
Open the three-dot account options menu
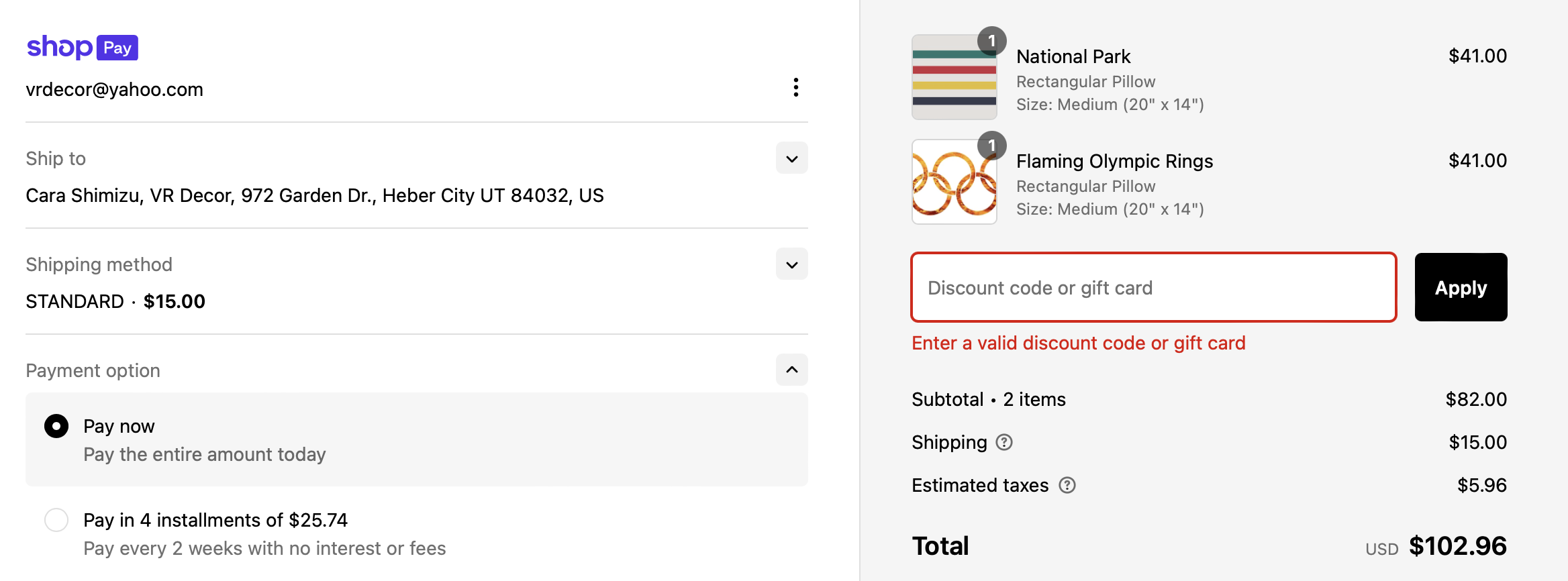[x=795, y=87]
